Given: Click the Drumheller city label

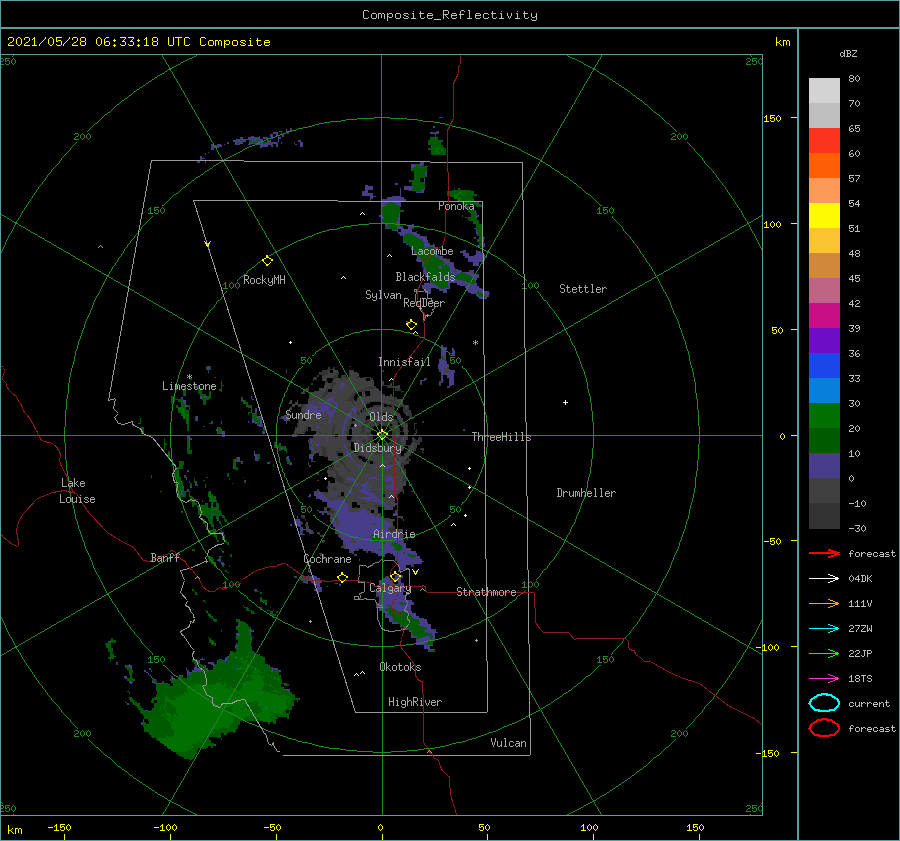Looking at the screenshot, I should 586,493.
